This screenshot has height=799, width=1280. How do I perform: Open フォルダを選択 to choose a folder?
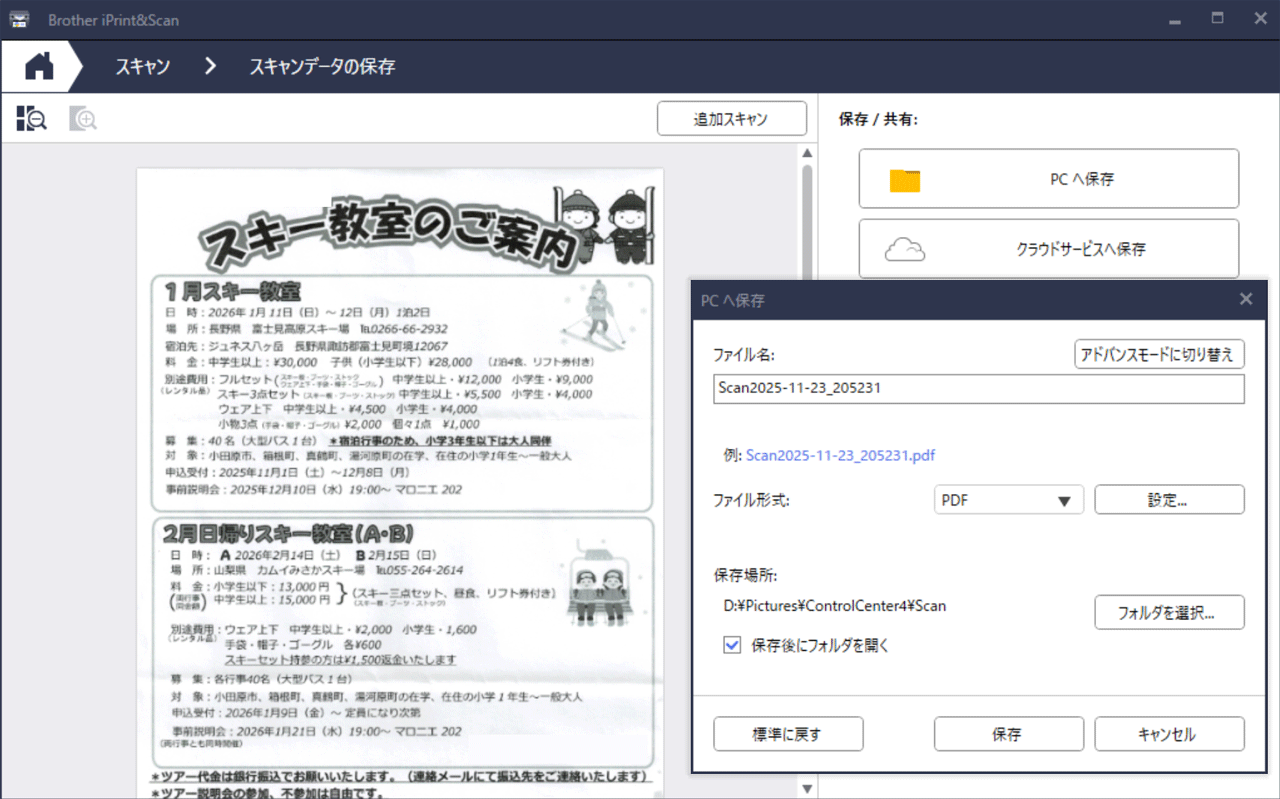pos(1169,612)
